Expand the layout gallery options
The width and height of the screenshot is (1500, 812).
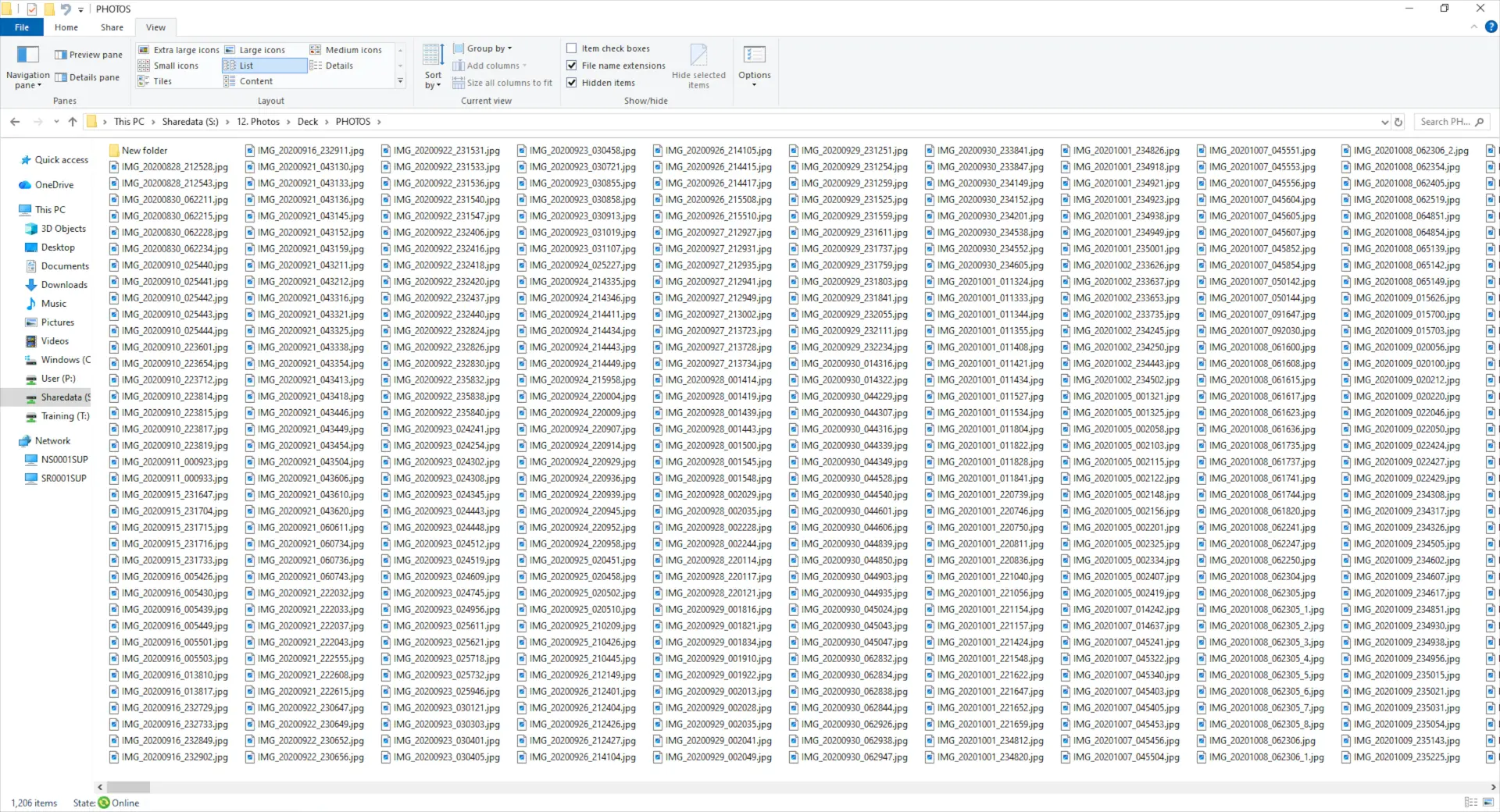401,81
